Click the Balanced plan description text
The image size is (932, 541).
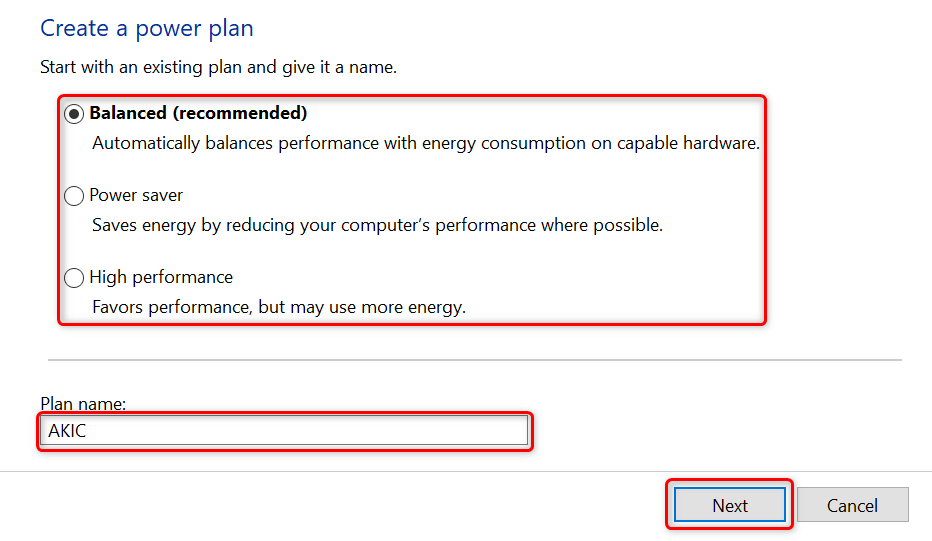(x=426, y=143)
